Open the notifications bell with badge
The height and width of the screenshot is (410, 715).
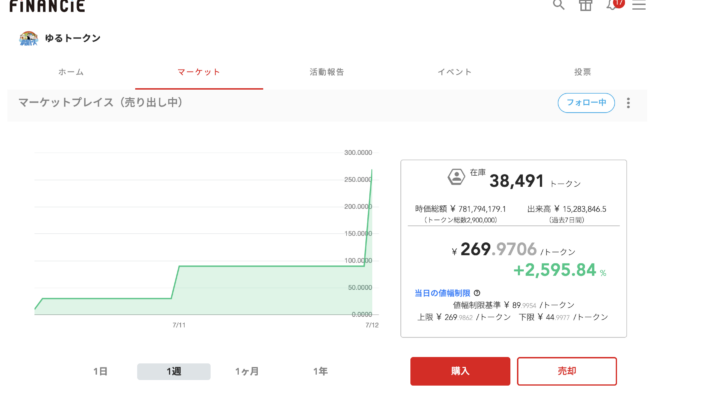tap(615, 5)
